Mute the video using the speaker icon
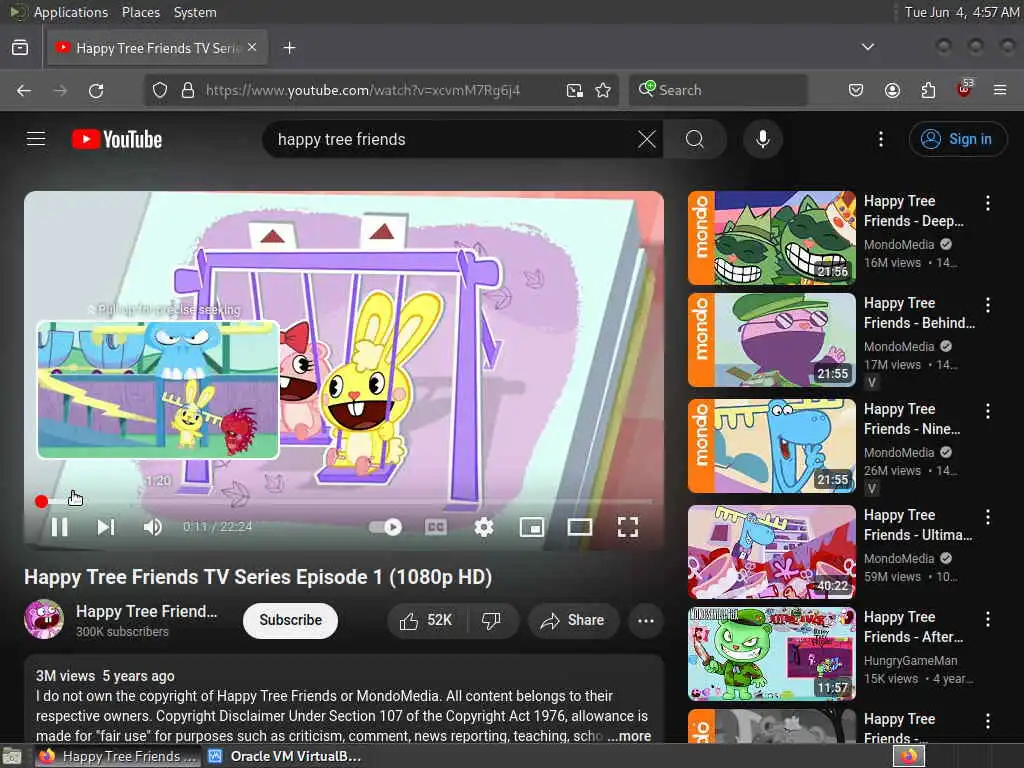 152,527
